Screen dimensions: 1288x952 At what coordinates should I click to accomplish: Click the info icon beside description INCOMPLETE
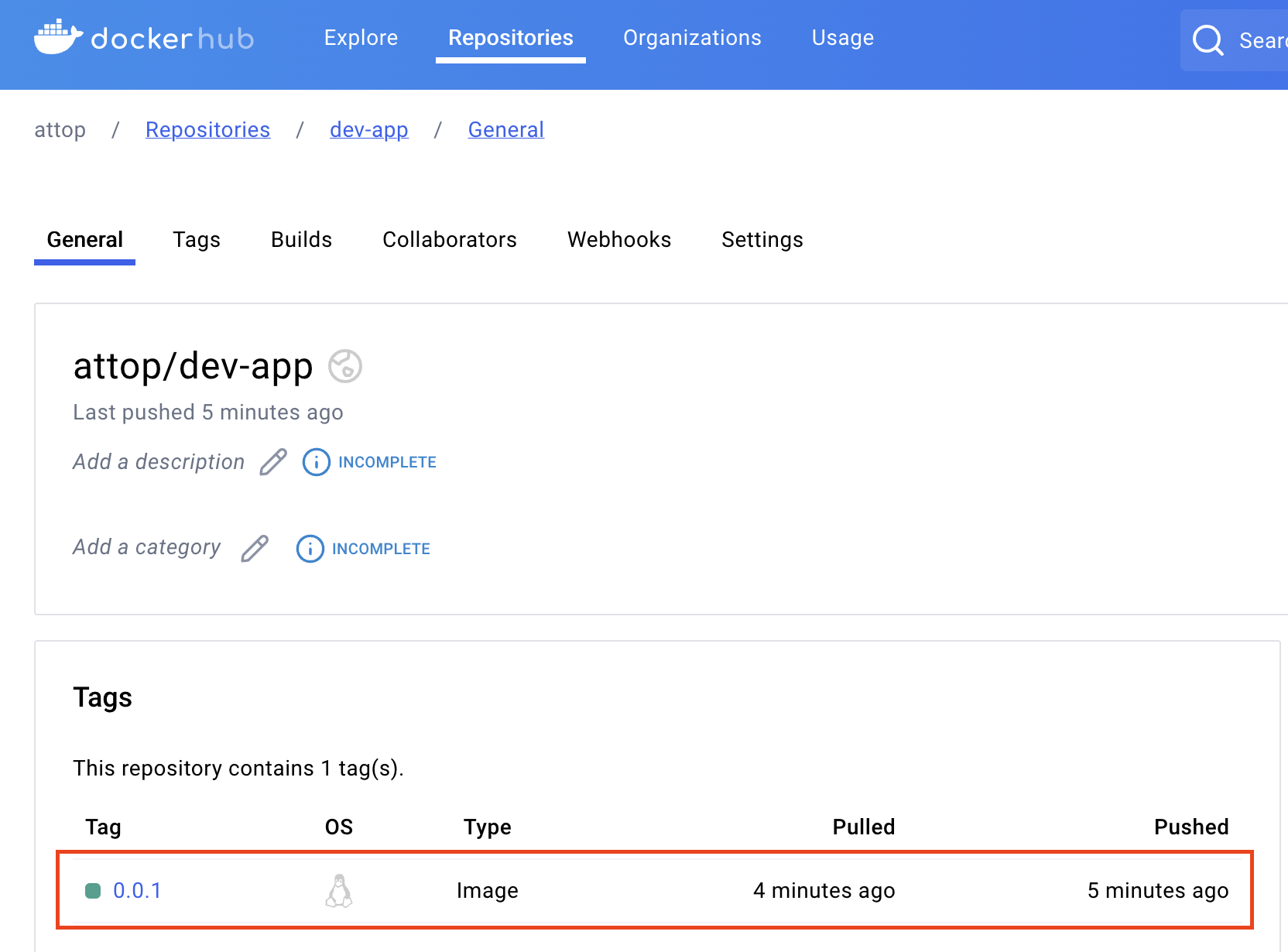click(x=316, y=462)
